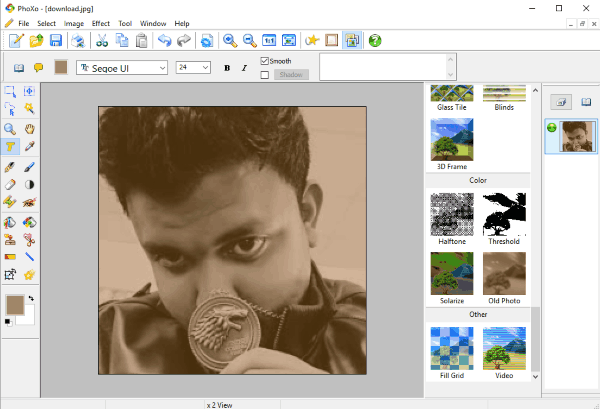Enable the Shadow checkbox
Screen dimensions: 600x409
pos(265,74)
